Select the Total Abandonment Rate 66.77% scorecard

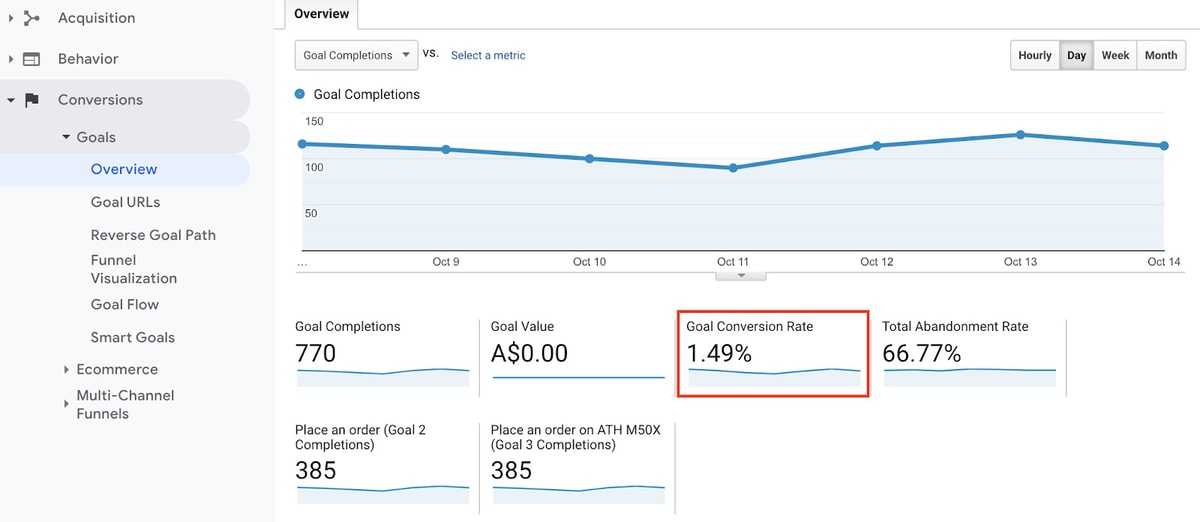(969, 353)
